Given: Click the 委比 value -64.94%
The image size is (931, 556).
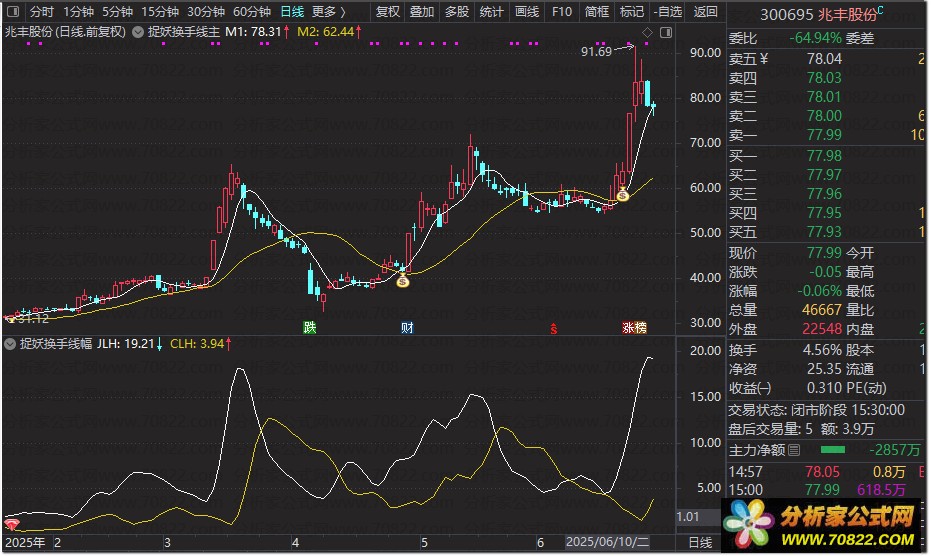Looking at the screenshot, I should pos(815,38).
